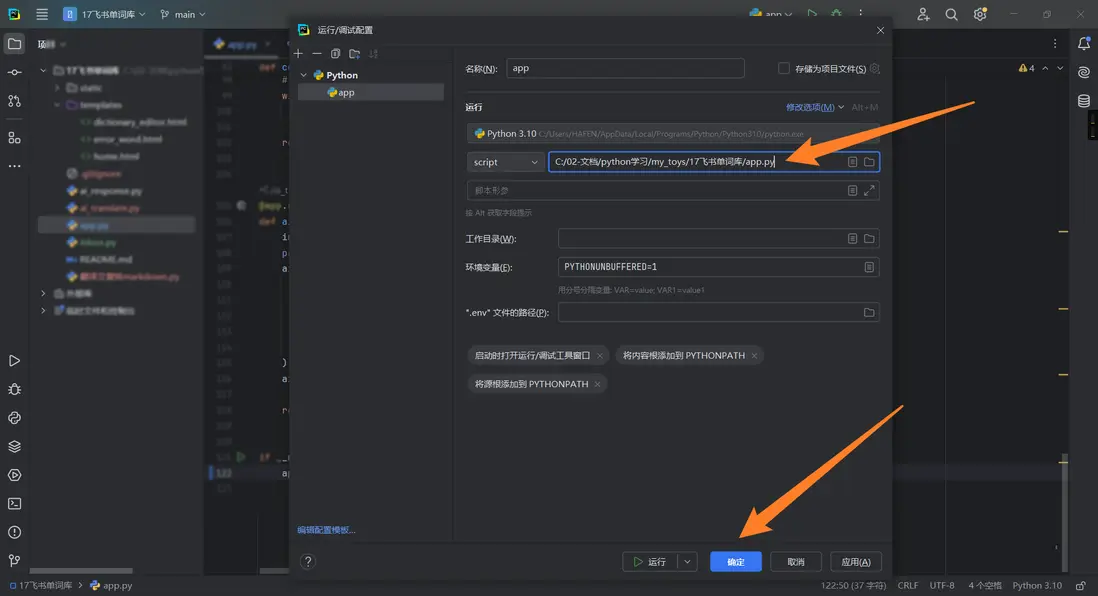The width and height of the screenshot is (1098, 596).
Task: Remove the 将源根添加到 PYTHONPATH option tag
Action: point(597,384)
